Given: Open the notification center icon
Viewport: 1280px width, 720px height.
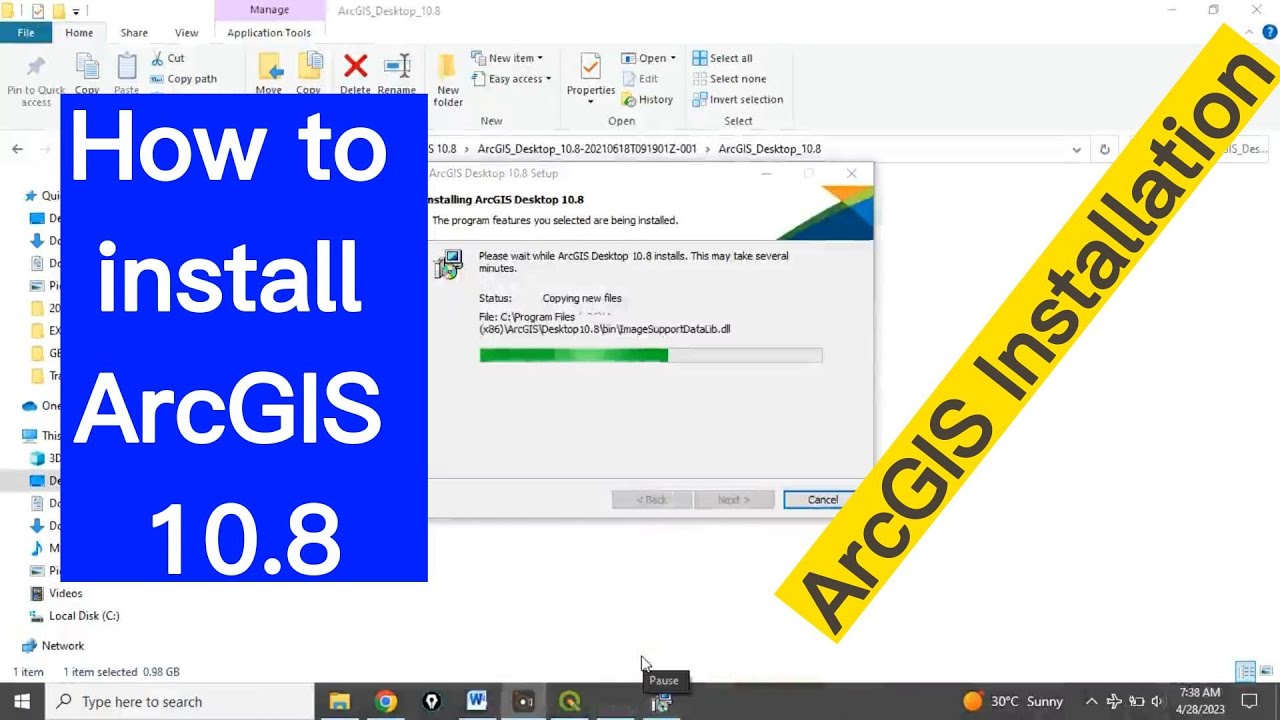Looking at the screenshot, I should point(1249,701).
